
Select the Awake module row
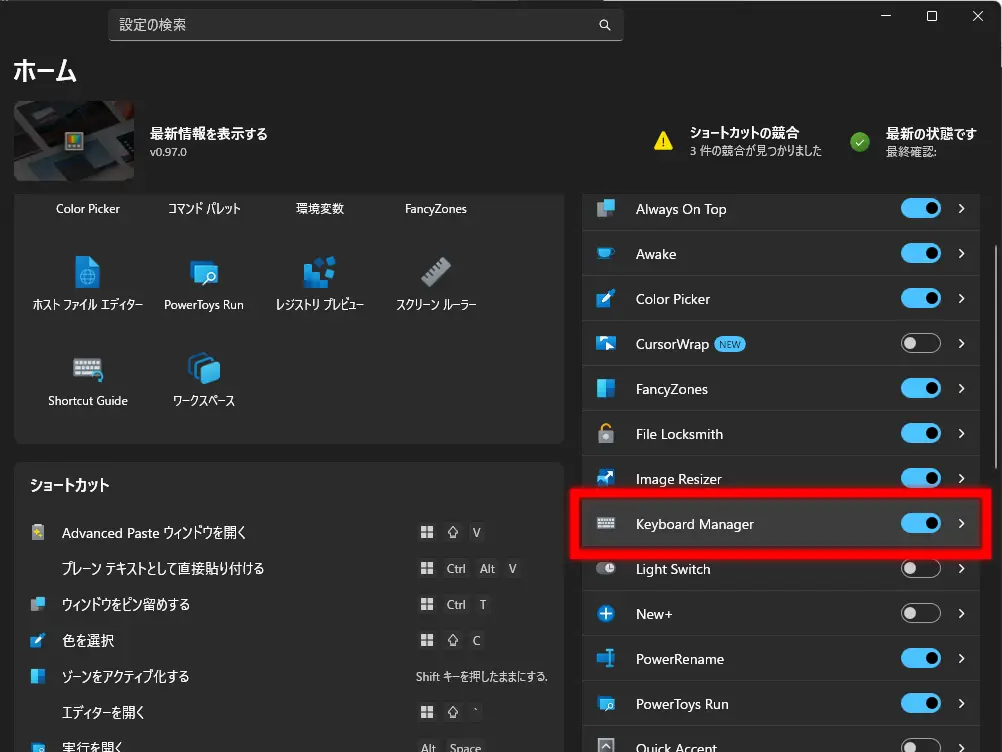740,254
